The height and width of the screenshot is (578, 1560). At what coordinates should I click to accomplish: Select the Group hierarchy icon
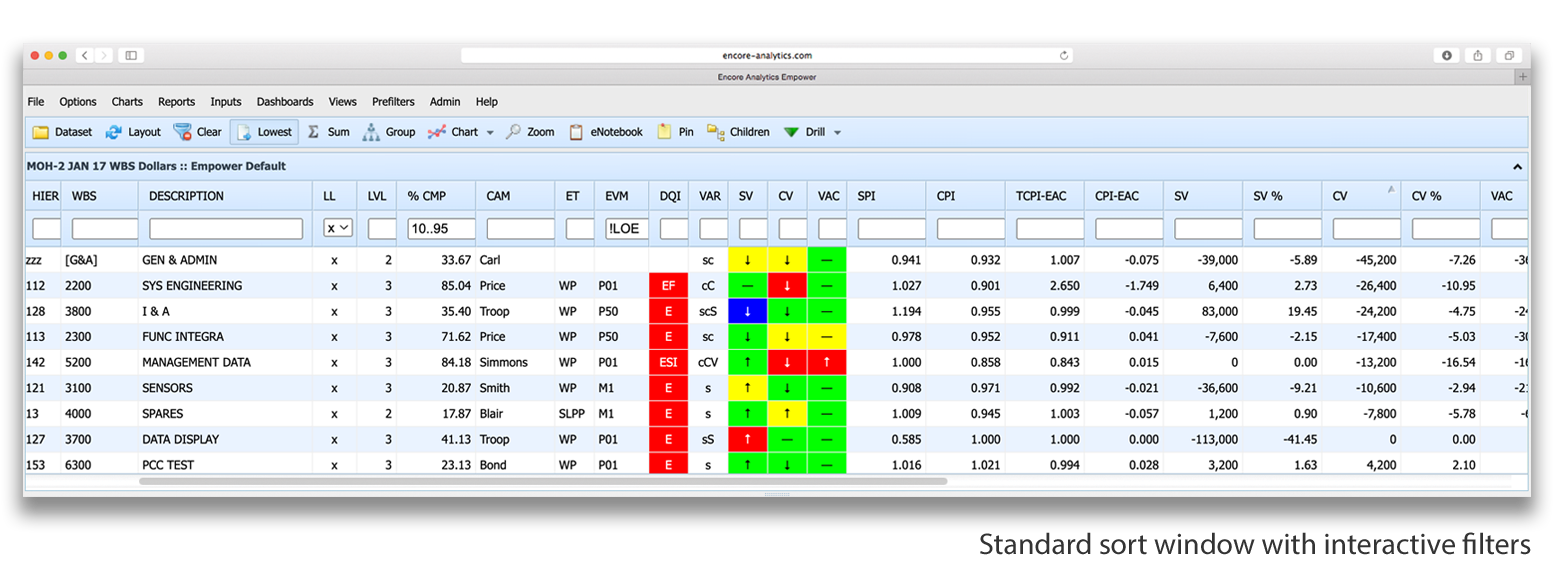371,132
